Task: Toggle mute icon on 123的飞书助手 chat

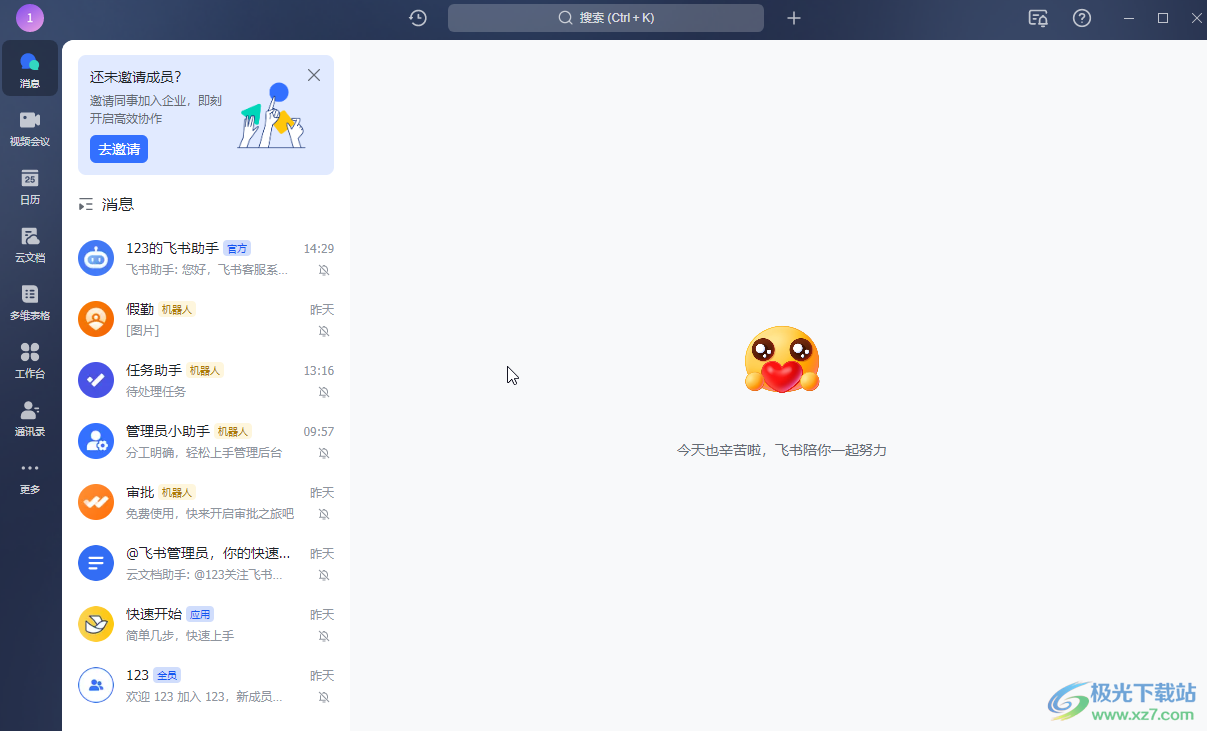Action: pyautogui.click(x=324, y=270)
